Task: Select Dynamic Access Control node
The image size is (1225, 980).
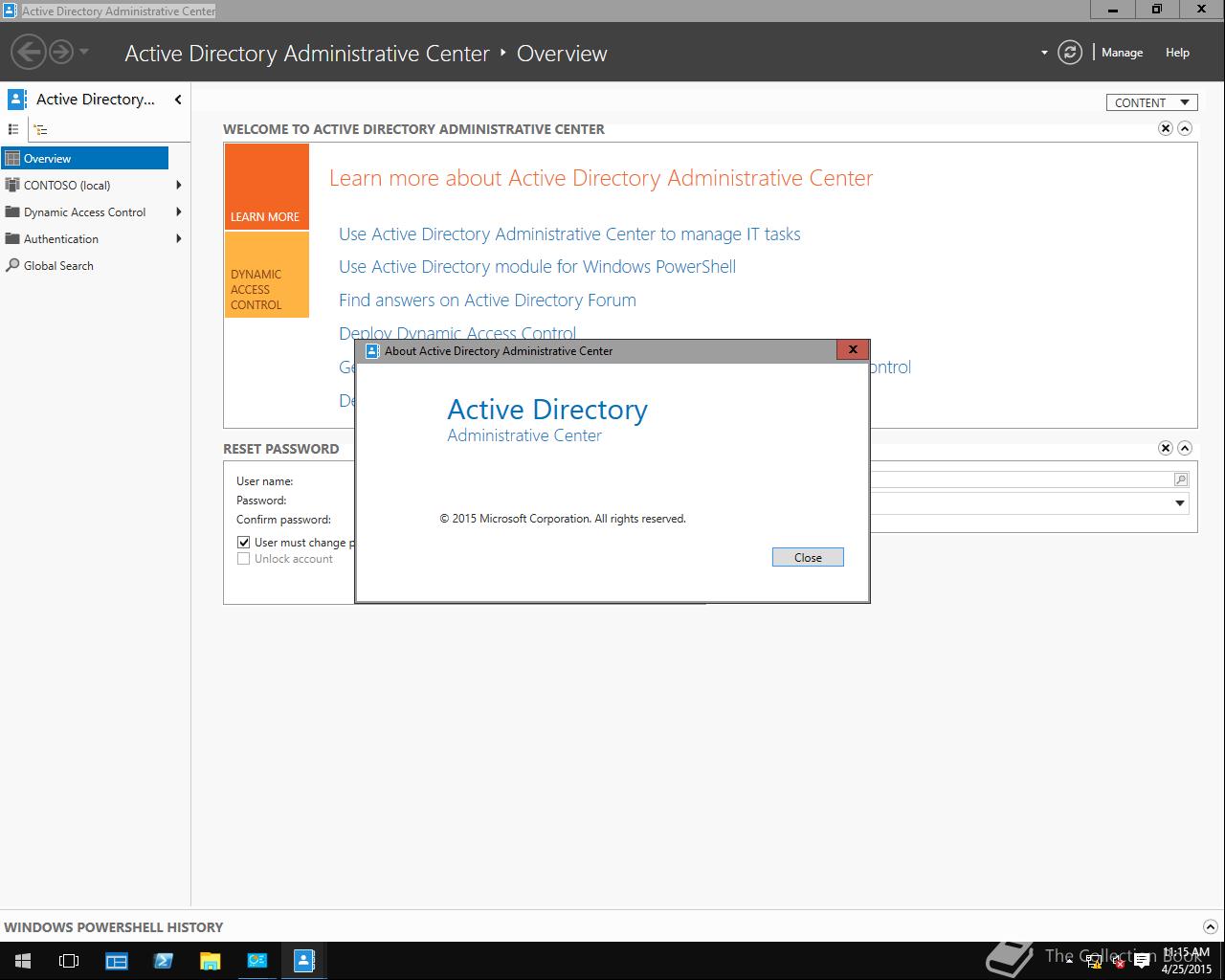Action: pyautogui.click(x=84, y=212)
